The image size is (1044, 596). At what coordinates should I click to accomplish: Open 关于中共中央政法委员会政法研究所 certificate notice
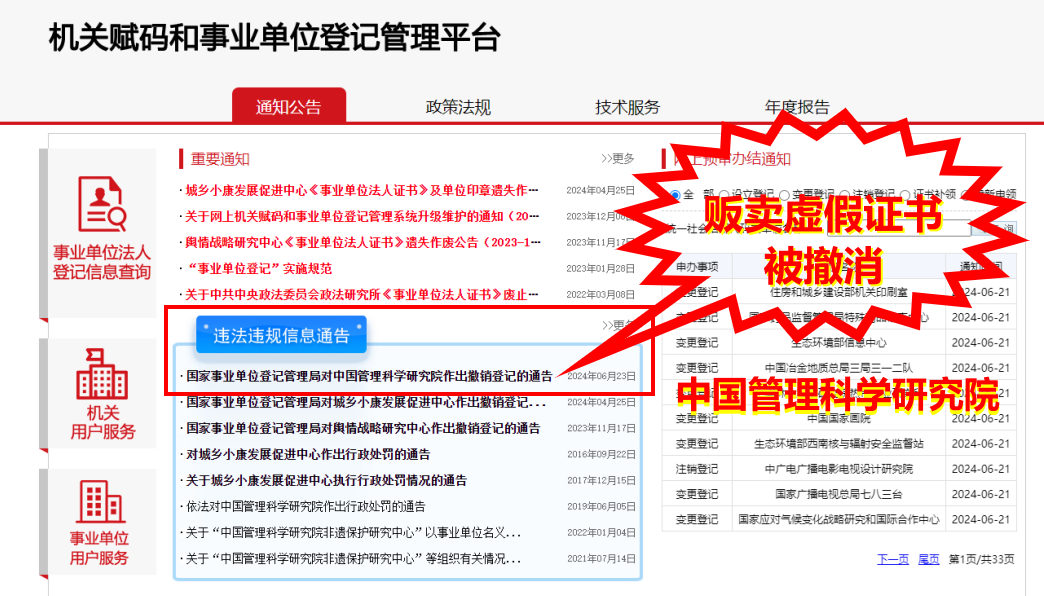[362, 294]
